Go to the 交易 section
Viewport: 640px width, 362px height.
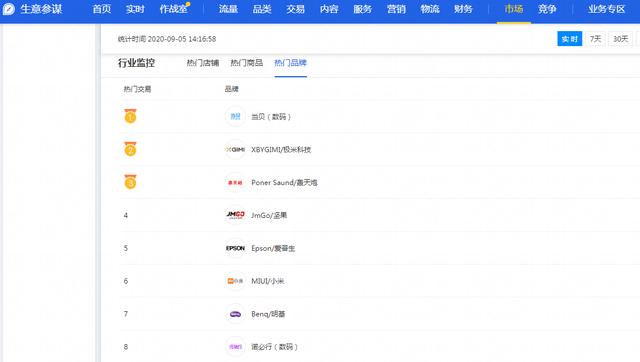(x=295, y=9)
